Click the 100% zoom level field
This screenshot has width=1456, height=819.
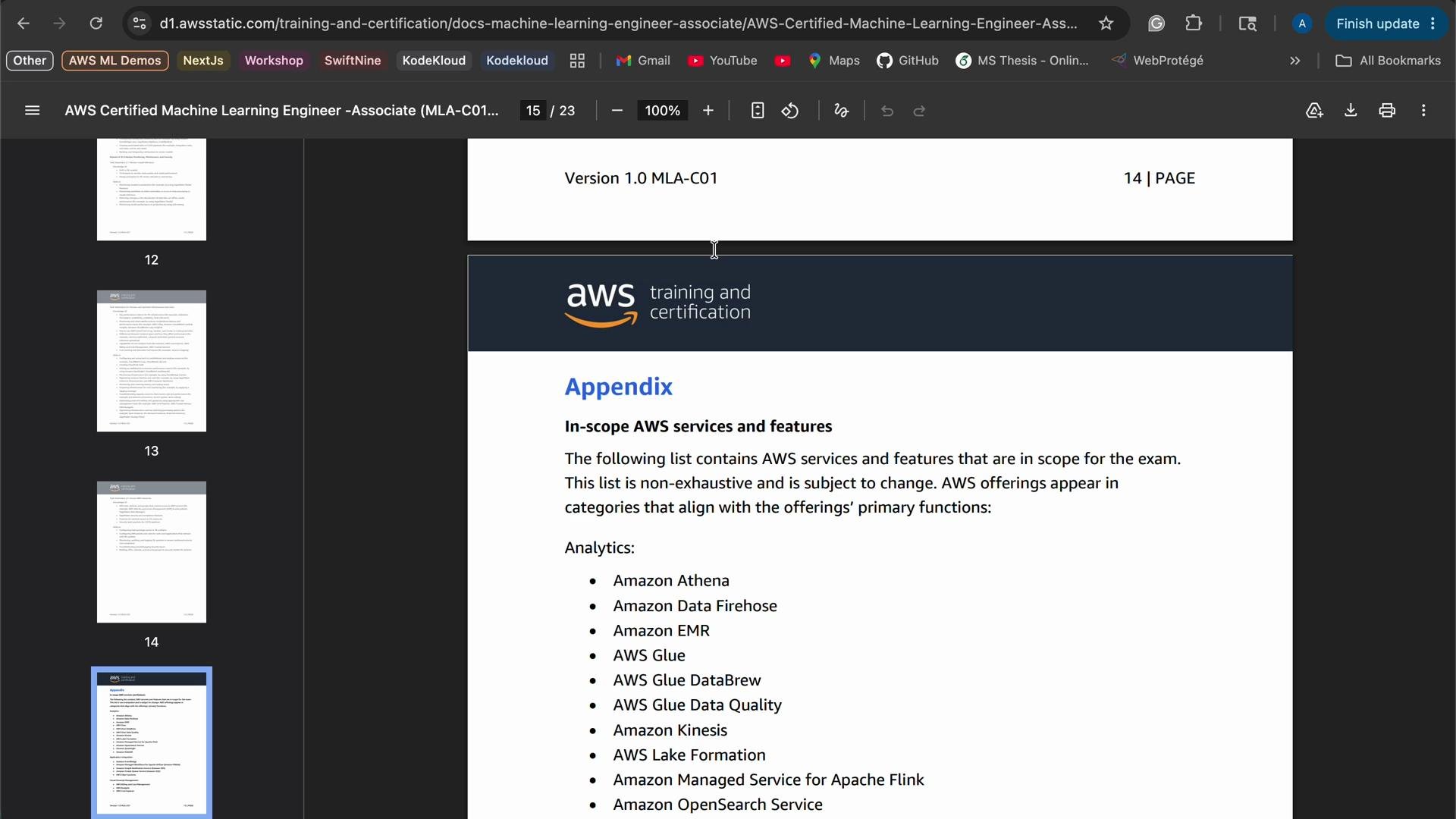(x=662, y=111)
